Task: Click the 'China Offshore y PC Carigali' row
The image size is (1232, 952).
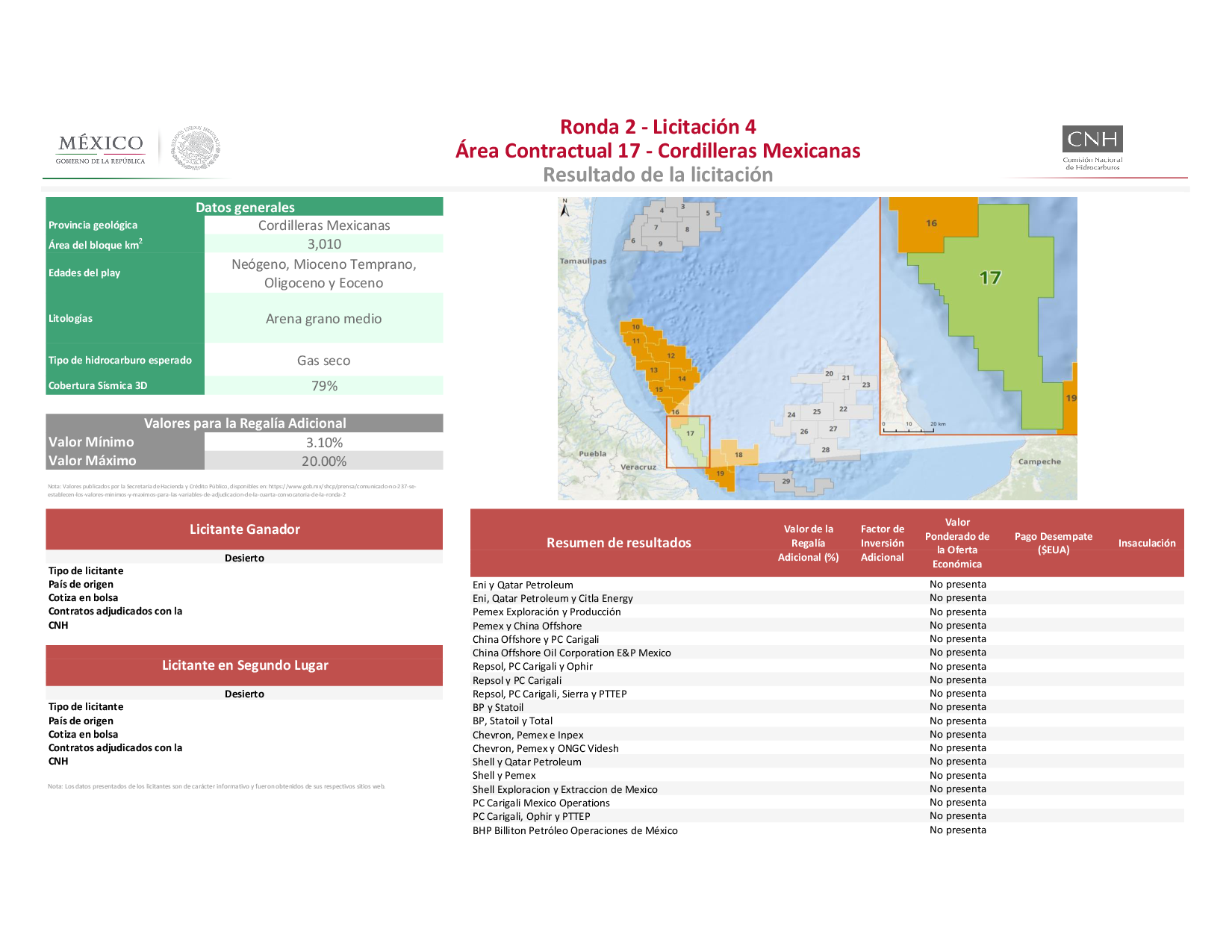Action: tap(827, 639)
